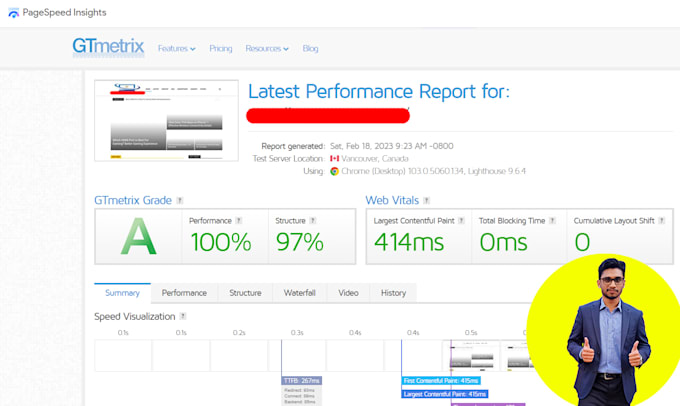
Task: Click help icon beside Speed Visualization
Action: (x=183, y=316)
